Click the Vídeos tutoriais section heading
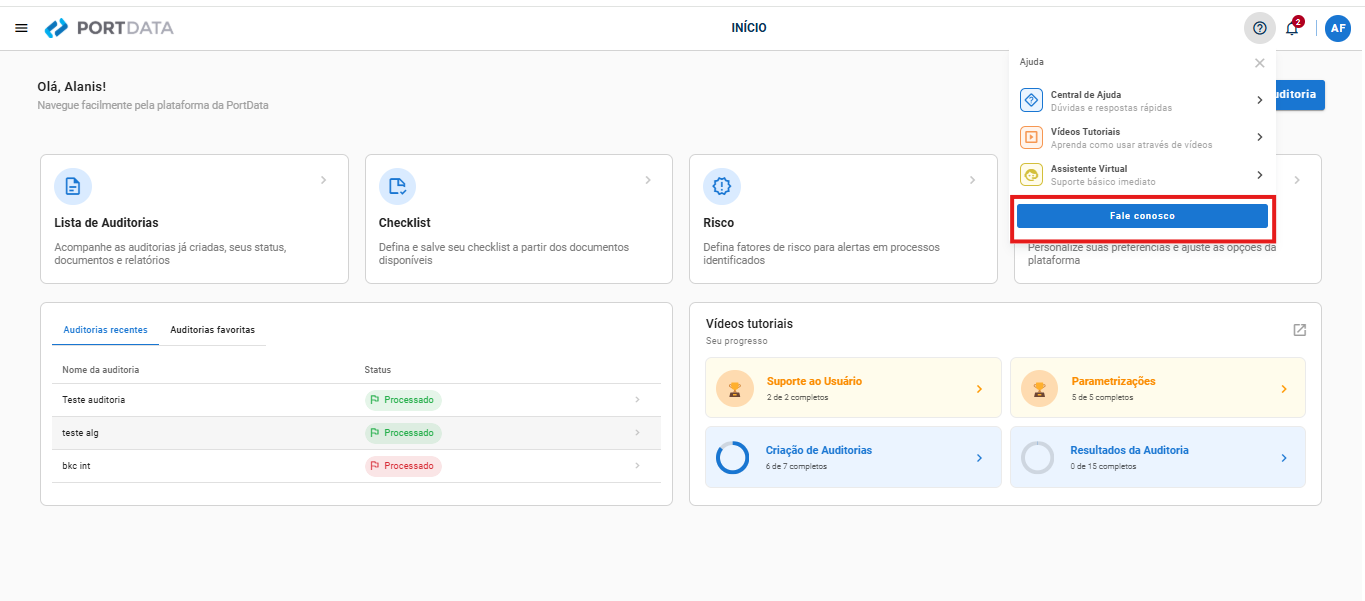This screenshot has height=601, width=1365. pyautogui.click(x=749, y=324)
